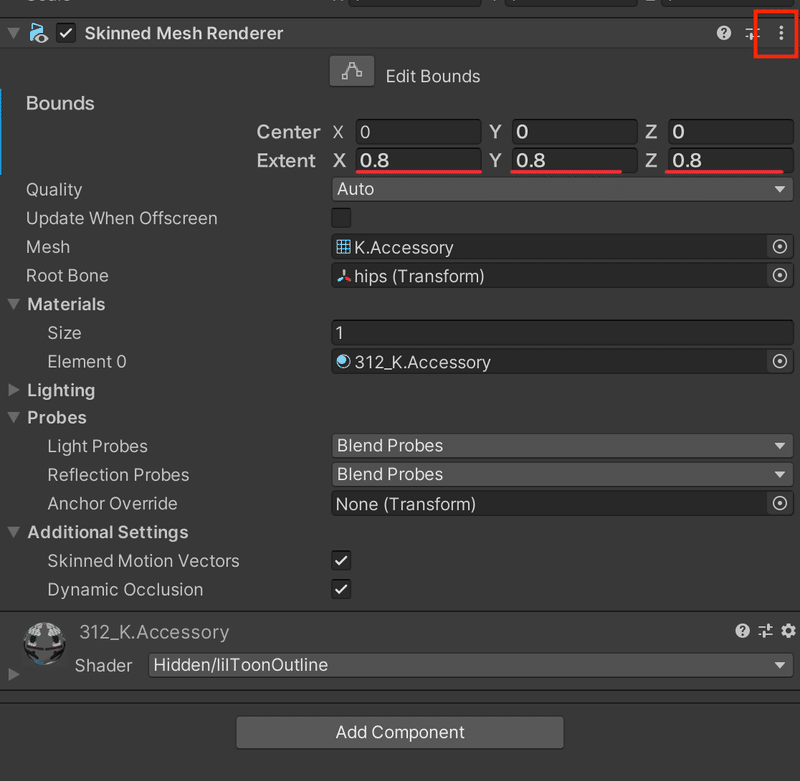Click the Edit Bounds button
This screenshot has width=800, height=781.
click(x=351, y=73)
